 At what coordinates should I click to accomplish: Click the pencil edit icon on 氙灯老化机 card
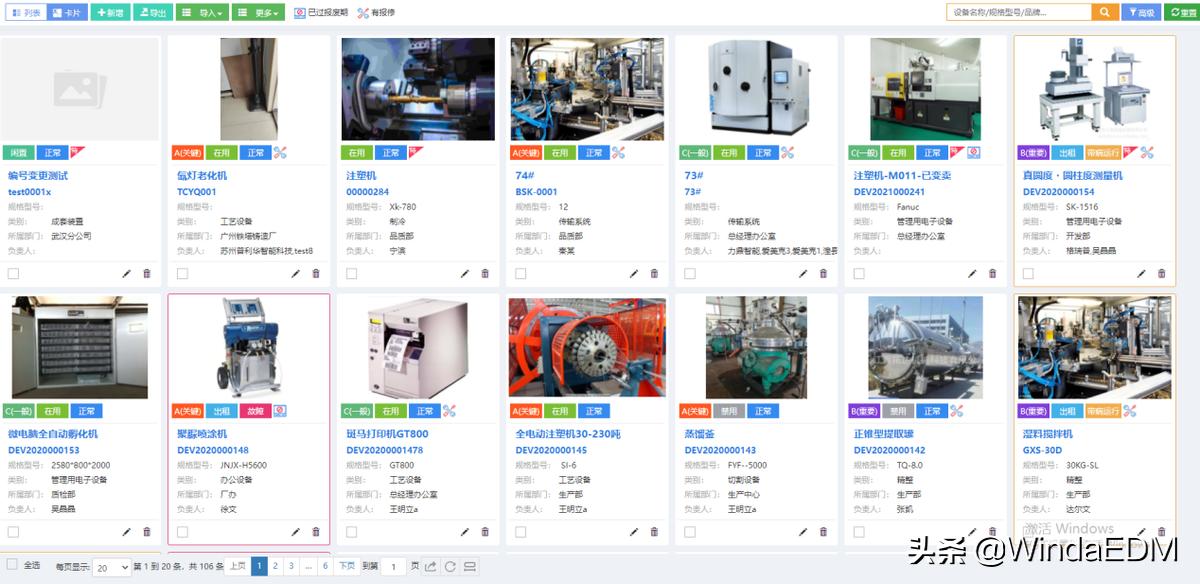coord(296,273)
